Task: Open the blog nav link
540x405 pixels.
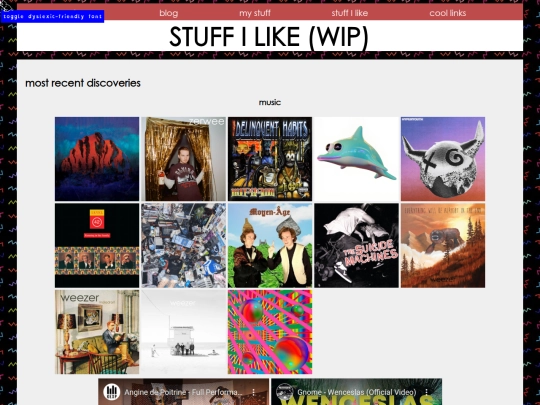Action: 169,13
